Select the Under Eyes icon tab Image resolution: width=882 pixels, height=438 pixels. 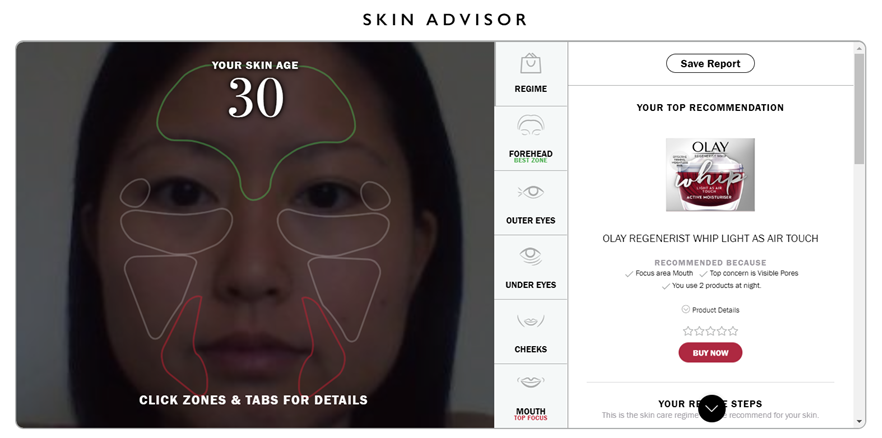[x=530, y=267]
